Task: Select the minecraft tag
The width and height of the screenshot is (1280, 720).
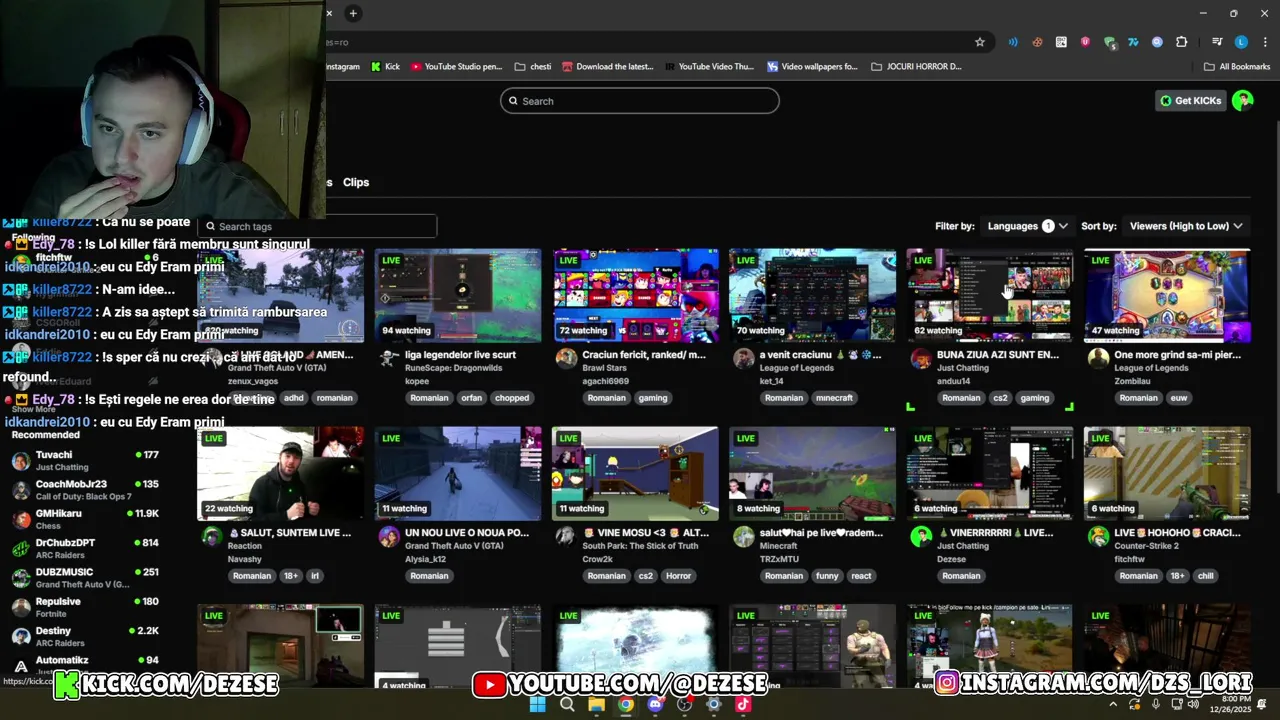Action: [834, 398]
